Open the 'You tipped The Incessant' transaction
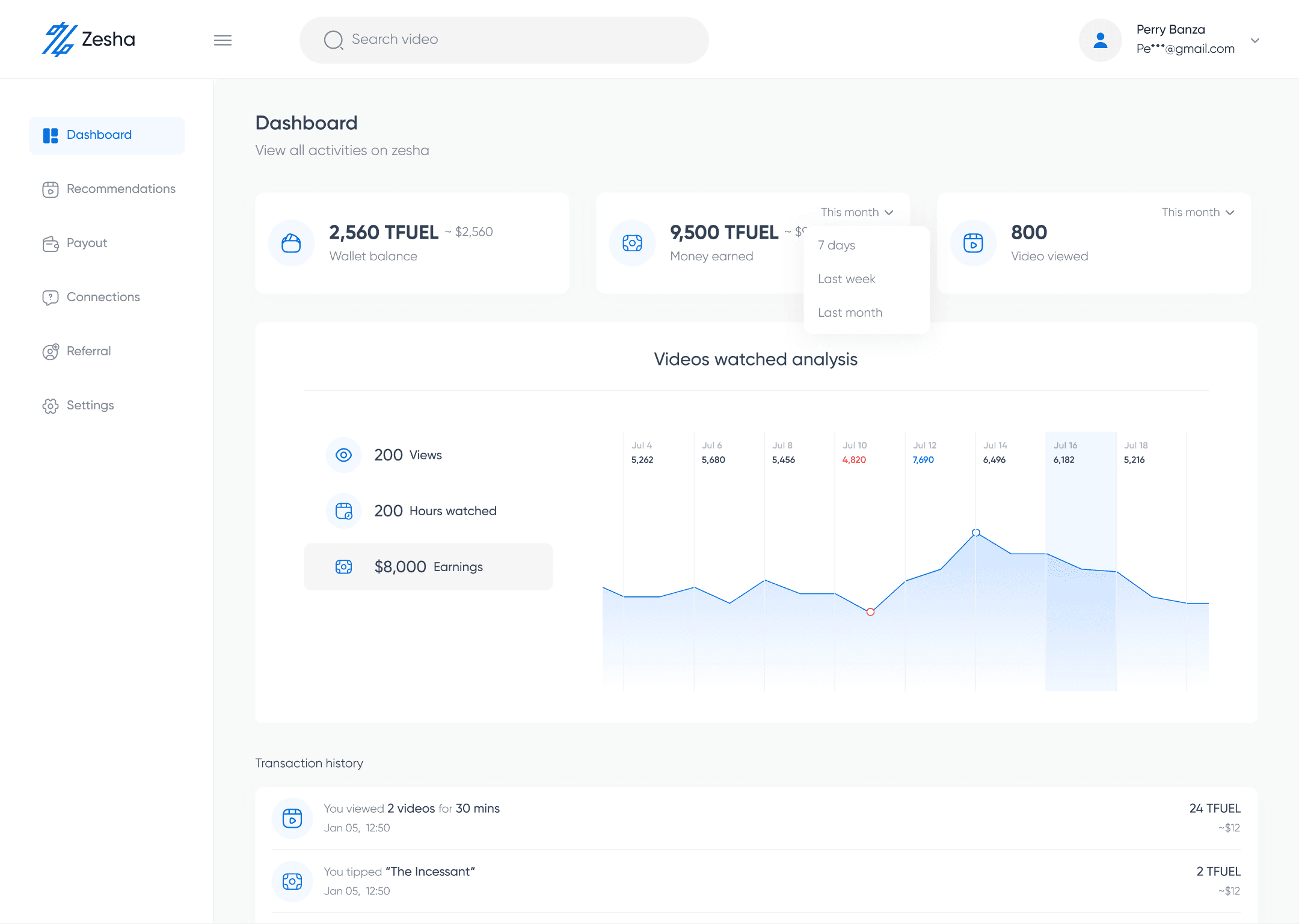 [x=756, y=881]
